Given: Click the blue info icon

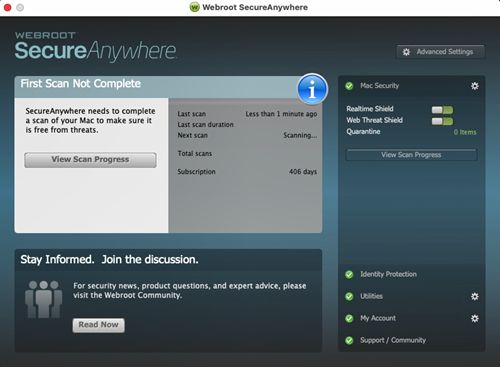Looking at the screenshot, I should click(x=312, y=89).
